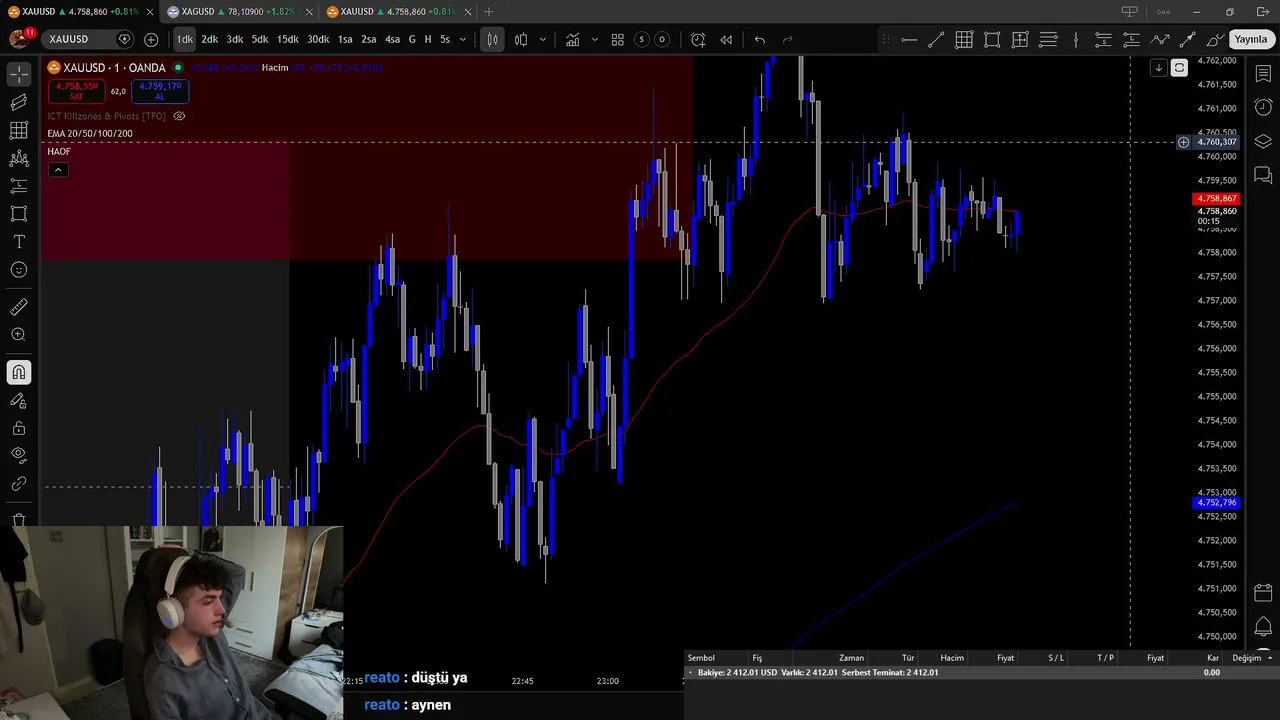
Task: Open the indicator templates grid icon
Action: tap(618, 39)
